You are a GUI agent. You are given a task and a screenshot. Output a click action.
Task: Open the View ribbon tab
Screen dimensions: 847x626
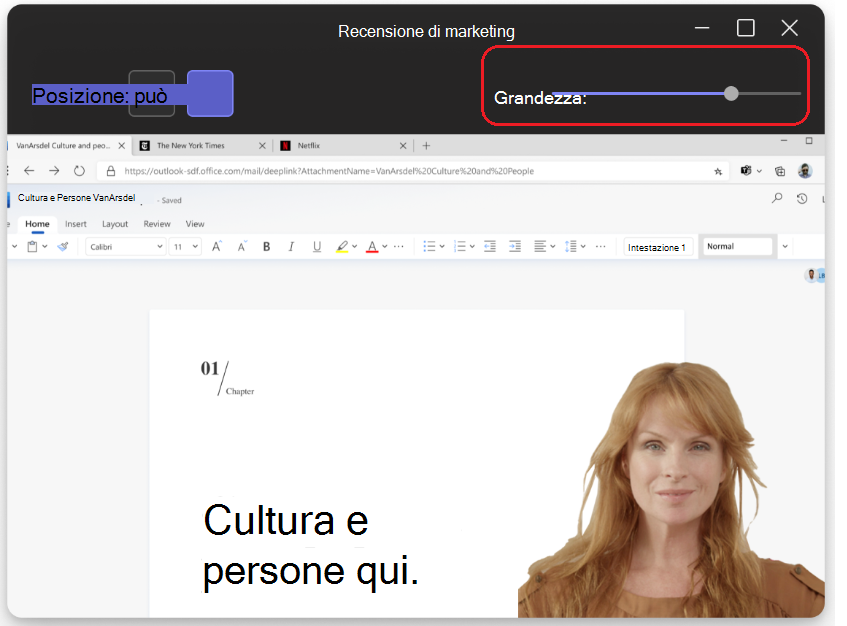pyautogui.click(x=195, y=224)
